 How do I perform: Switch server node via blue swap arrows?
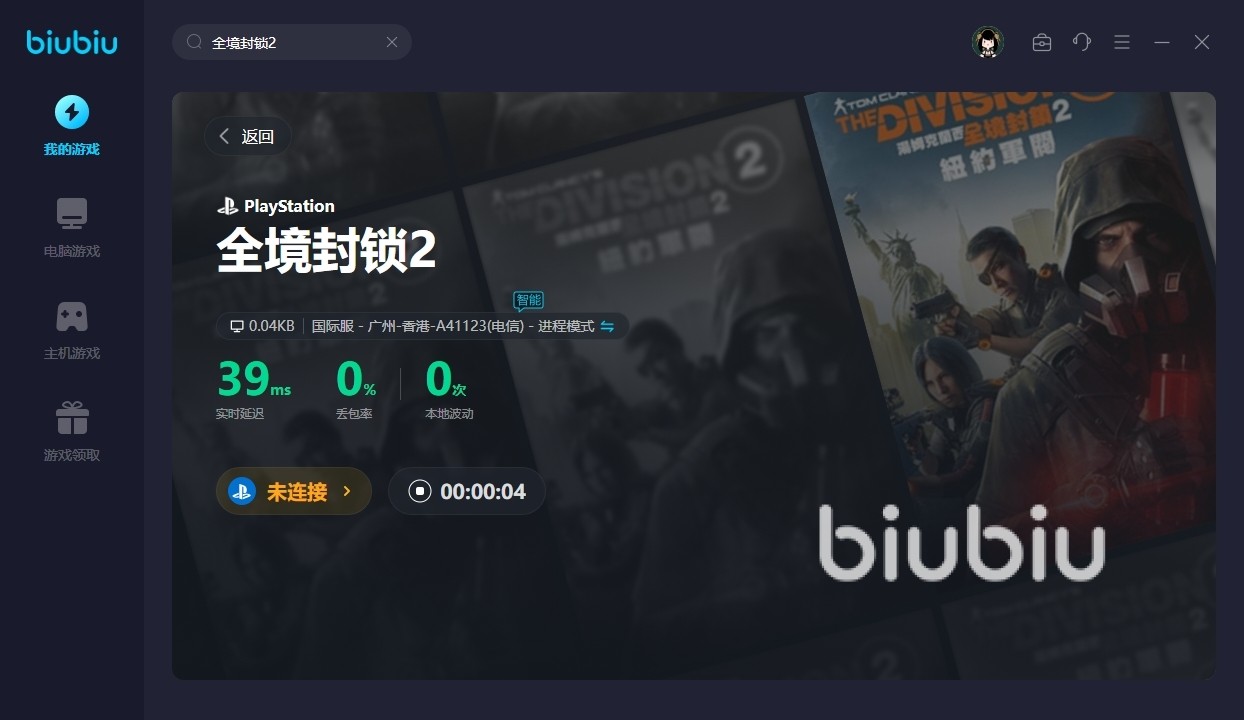tap(607, 326)
